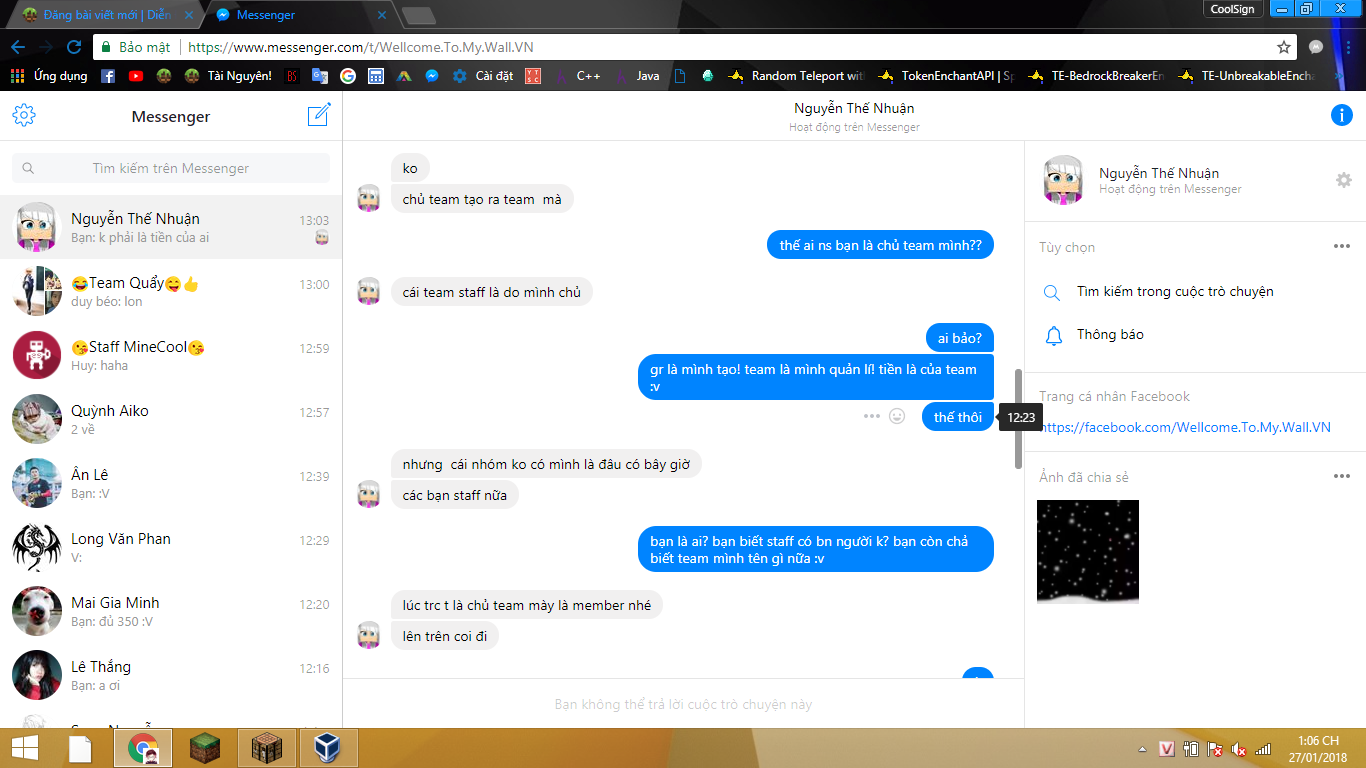Open Chrome from the taskbar
1366x768 pixels.
(x=143, y=748)
